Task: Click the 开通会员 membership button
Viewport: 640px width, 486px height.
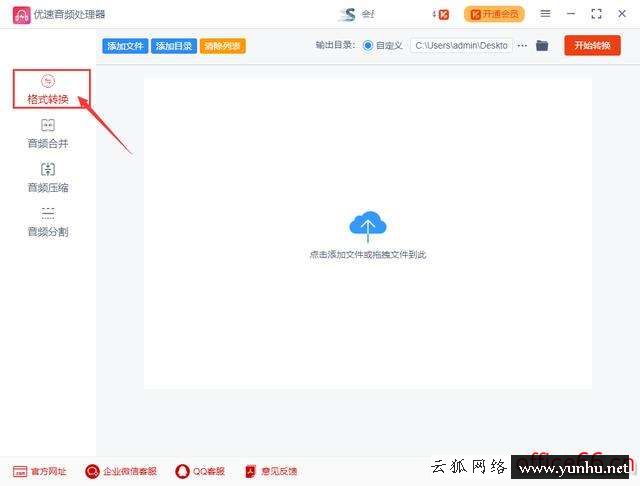Action: tap(494, 14)
